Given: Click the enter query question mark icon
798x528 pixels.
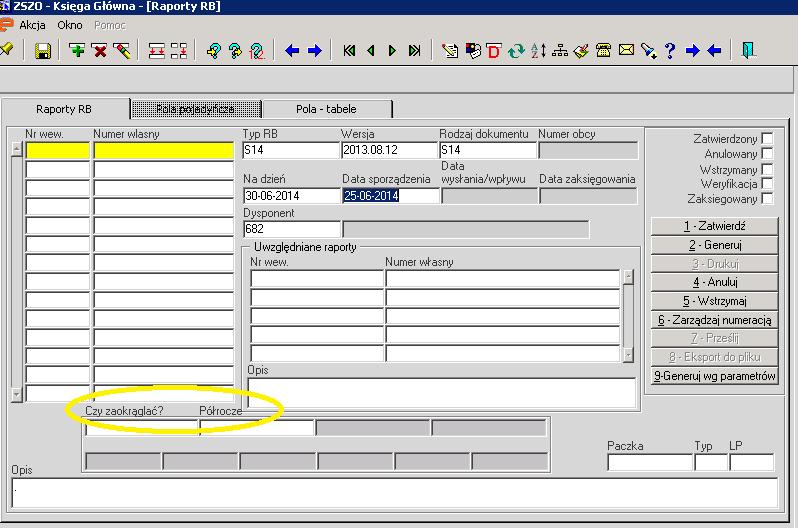Looking at the screenshot, I should pyautogui.click(x=213, y=50).
